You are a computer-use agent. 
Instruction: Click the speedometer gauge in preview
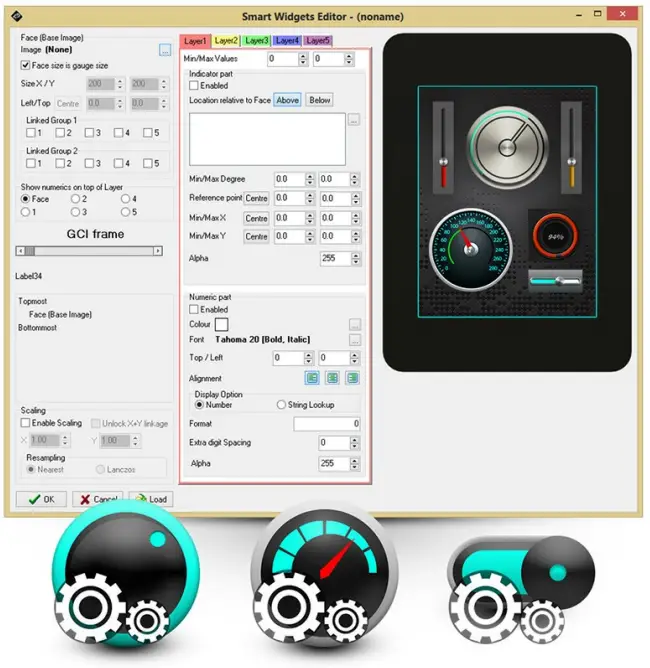(471, 250)
